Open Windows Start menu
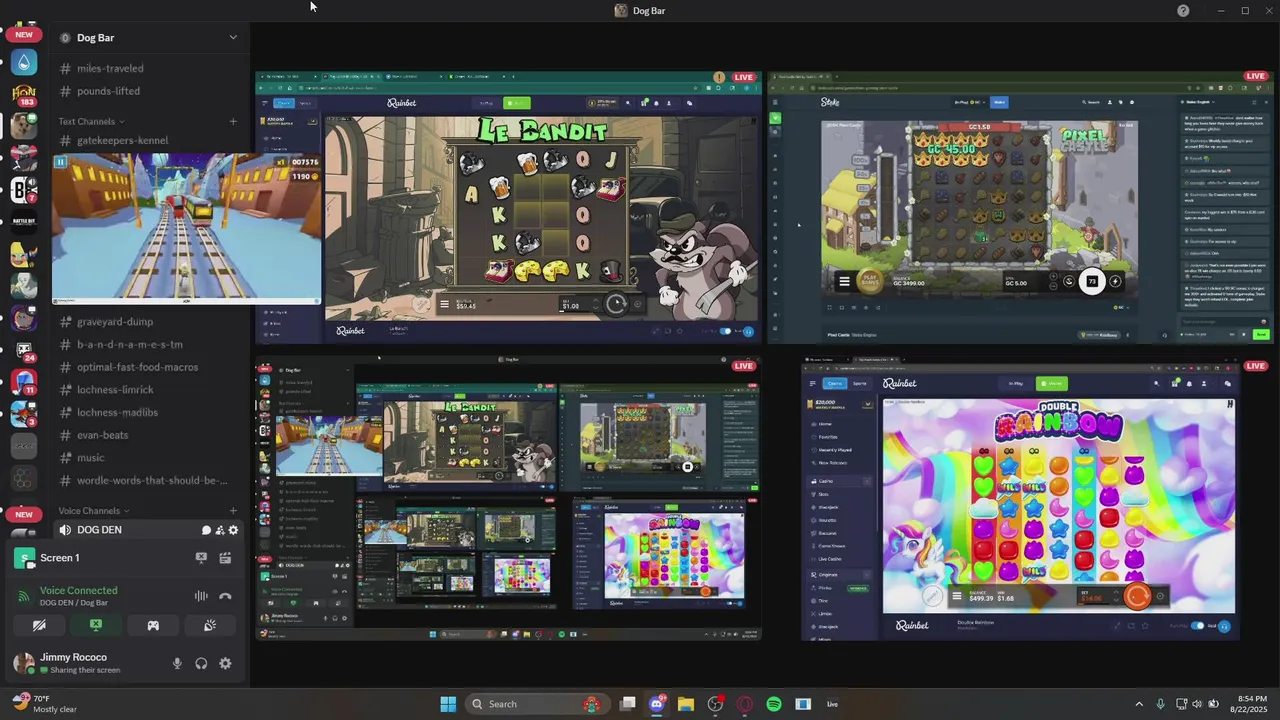Image resolution: width=1280 pixels, height=720 pixels. coord(448,704)
